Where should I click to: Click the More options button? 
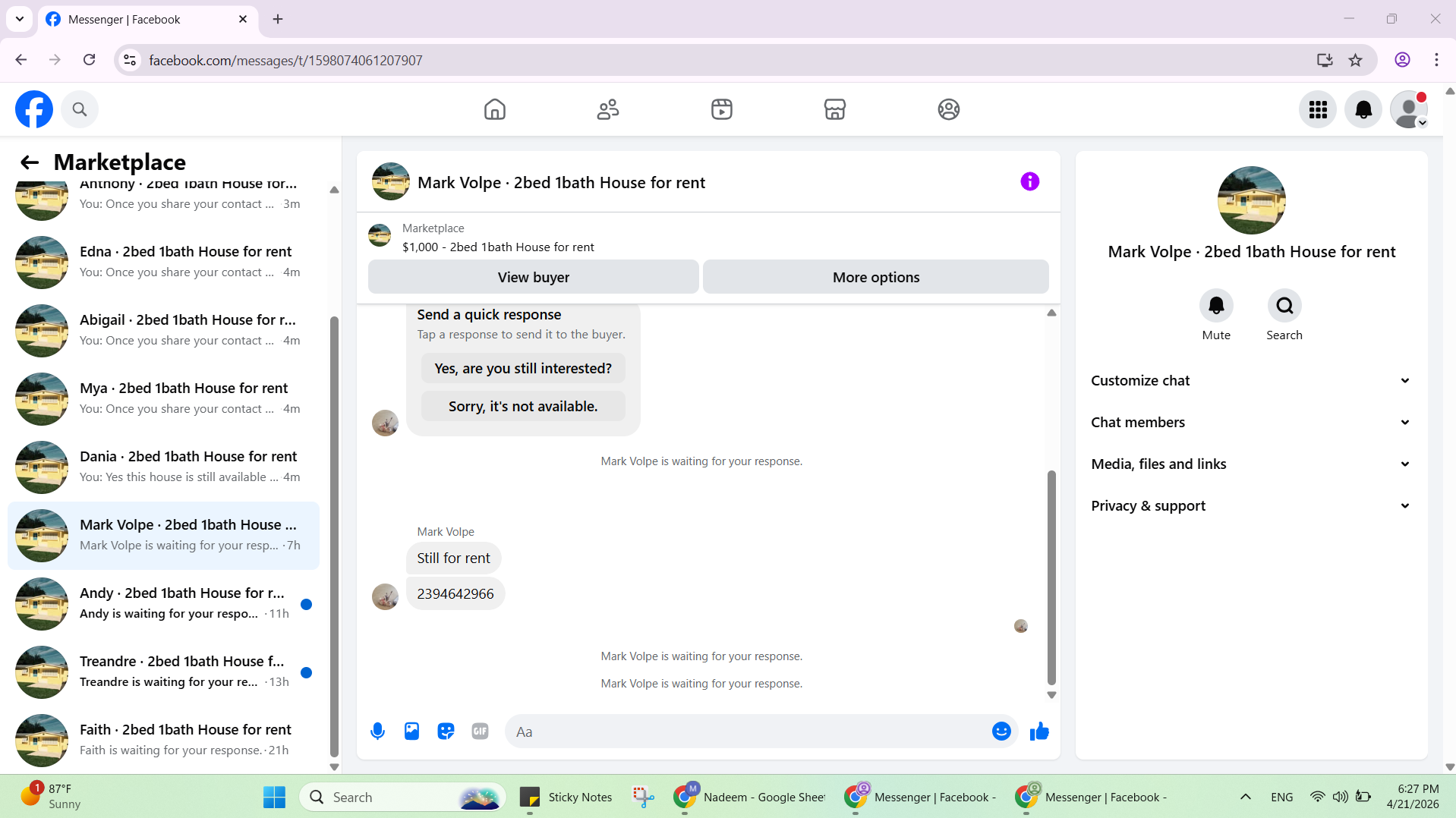(x=875, y=277)
